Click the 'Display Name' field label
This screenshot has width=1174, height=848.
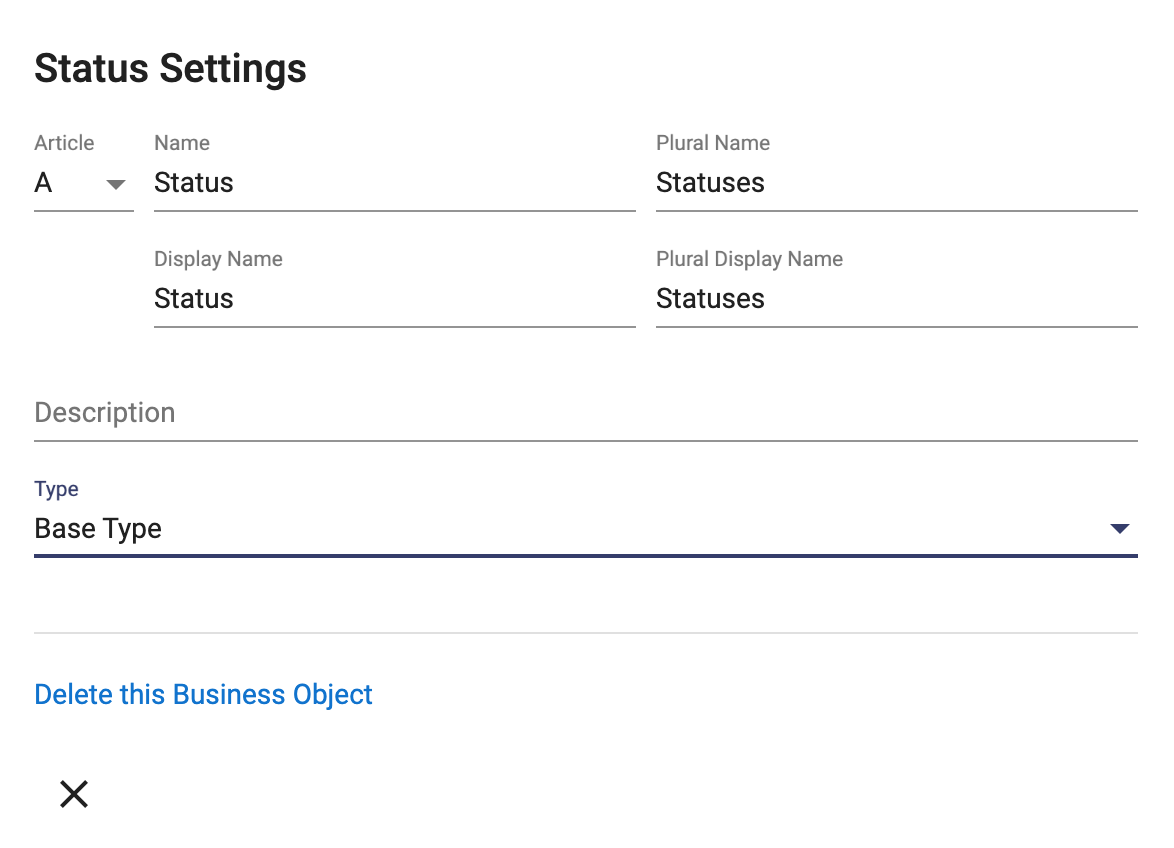coord(218,259)
